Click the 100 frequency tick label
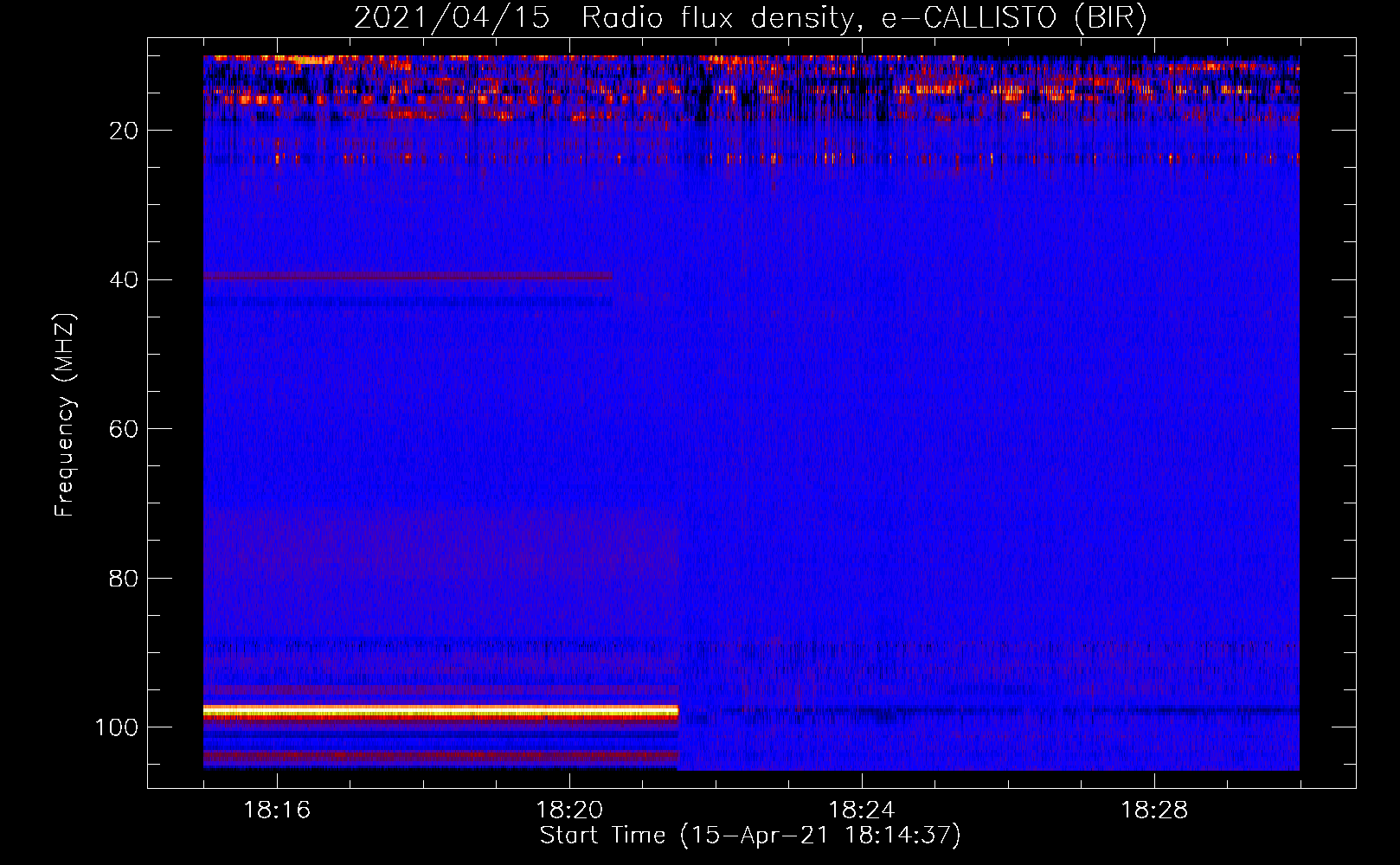This screenshot has width=1400, height=865. point(117,728)
